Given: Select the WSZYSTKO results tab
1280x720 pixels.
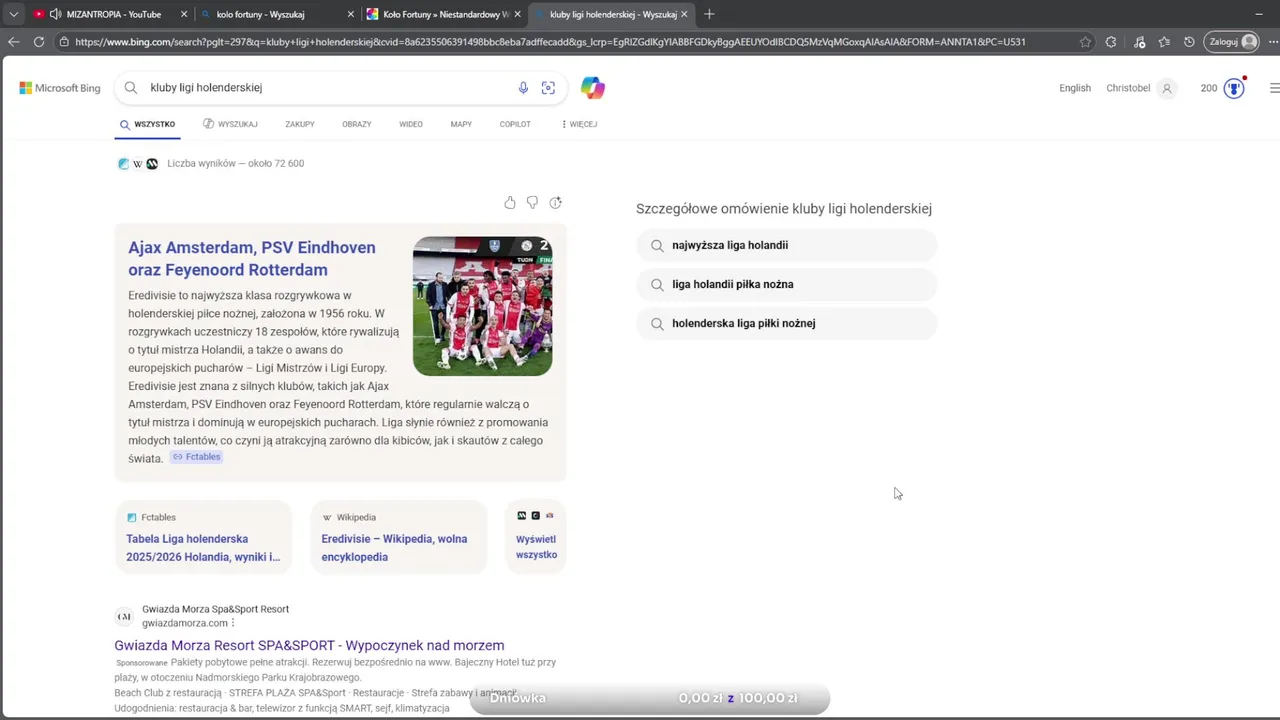Looking at the screenshot, I should tap(148, 124).
